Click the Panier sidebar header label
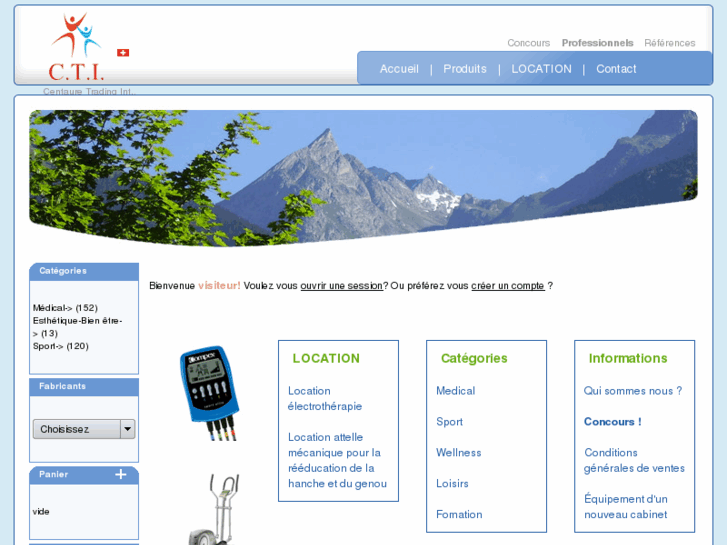Viewport: 727px width, 545px height. pos(53,474)
